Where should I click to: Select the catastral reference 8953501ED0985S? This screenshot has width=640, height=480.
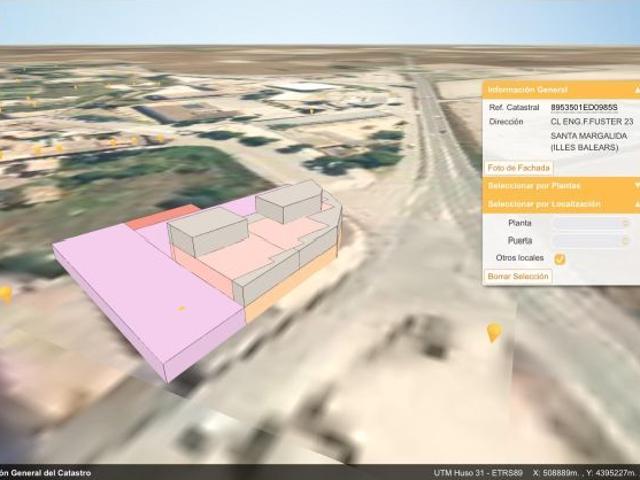coord(584,107)
